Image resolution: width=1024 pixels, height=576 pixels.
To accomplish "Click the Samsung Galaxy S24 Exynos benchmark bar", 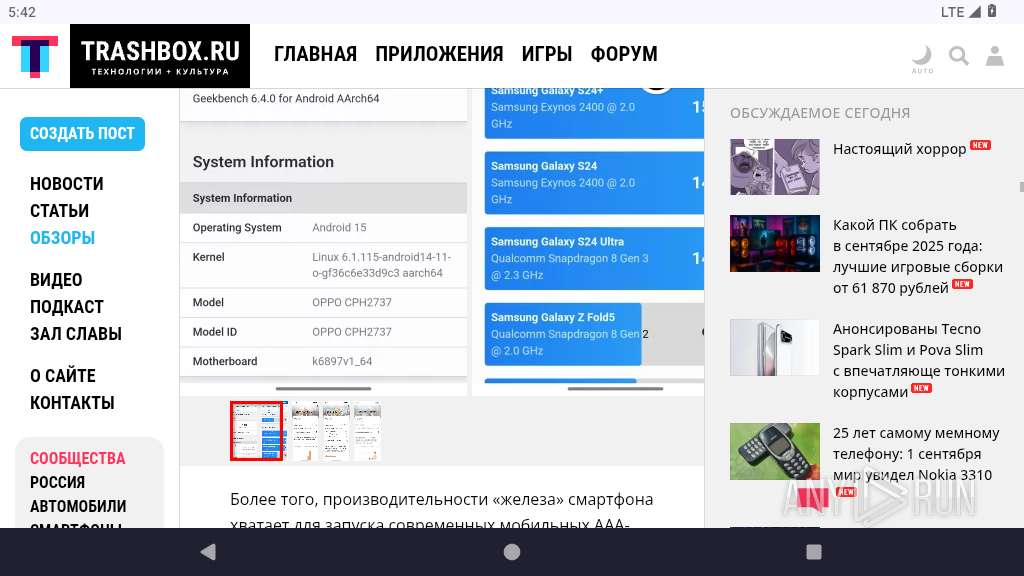I will 594,183.
